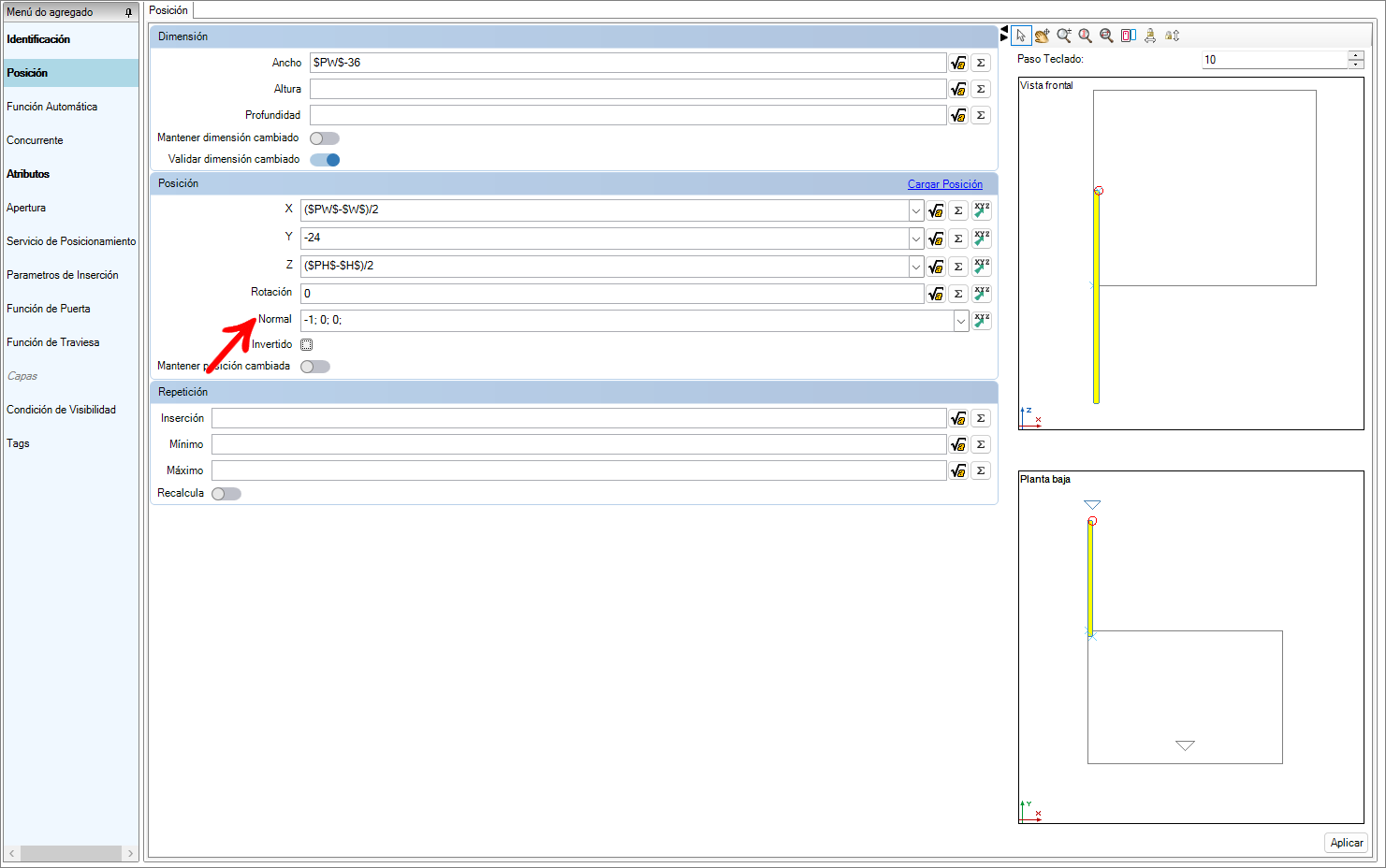Screen dimensions: 1386x868
Task: Click sigma button next to Ancho
Action: (981, 63)
